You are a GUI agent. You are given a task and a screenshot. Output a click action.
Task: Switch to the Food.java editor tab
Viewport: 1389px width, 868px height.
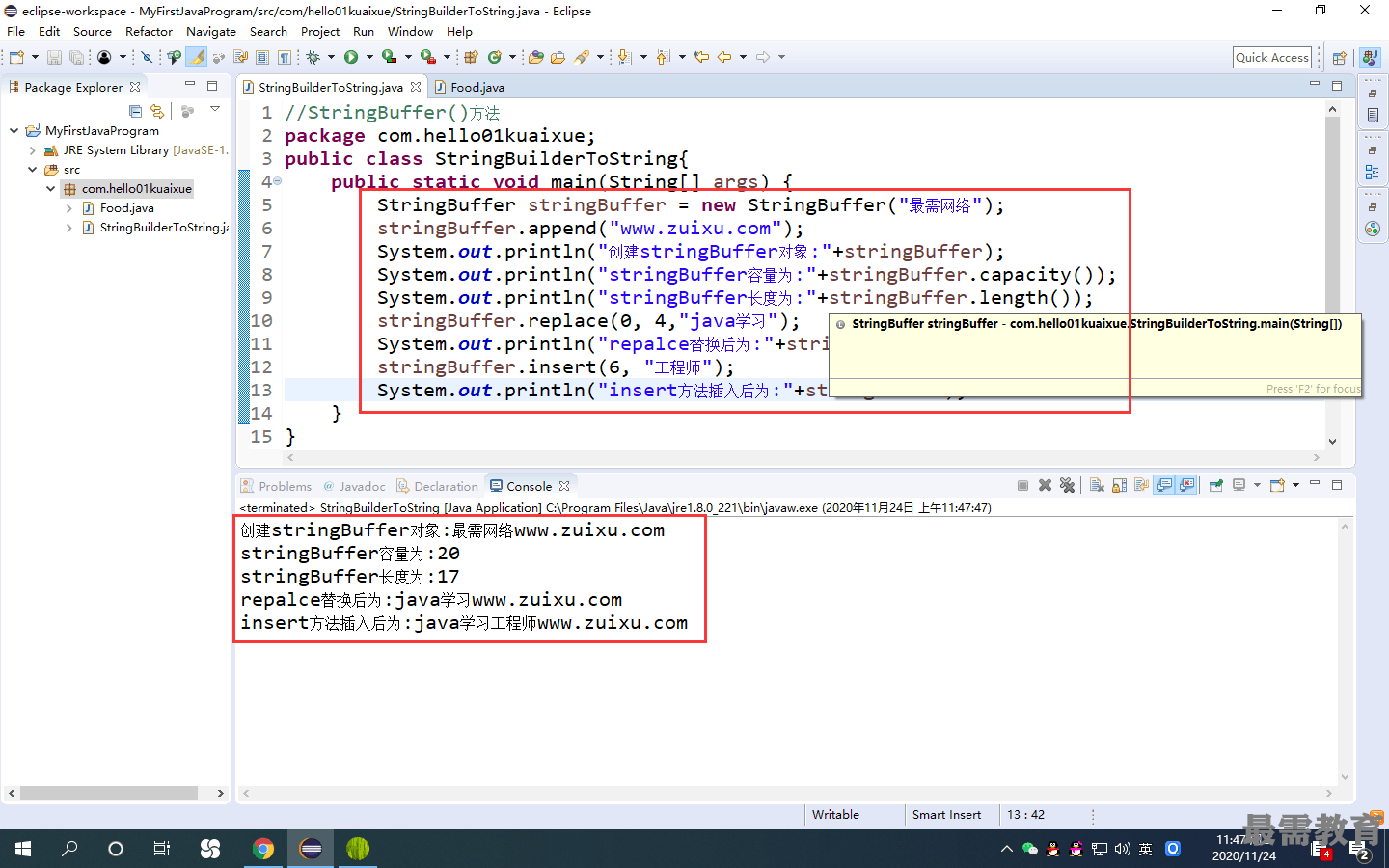[470, 87]
